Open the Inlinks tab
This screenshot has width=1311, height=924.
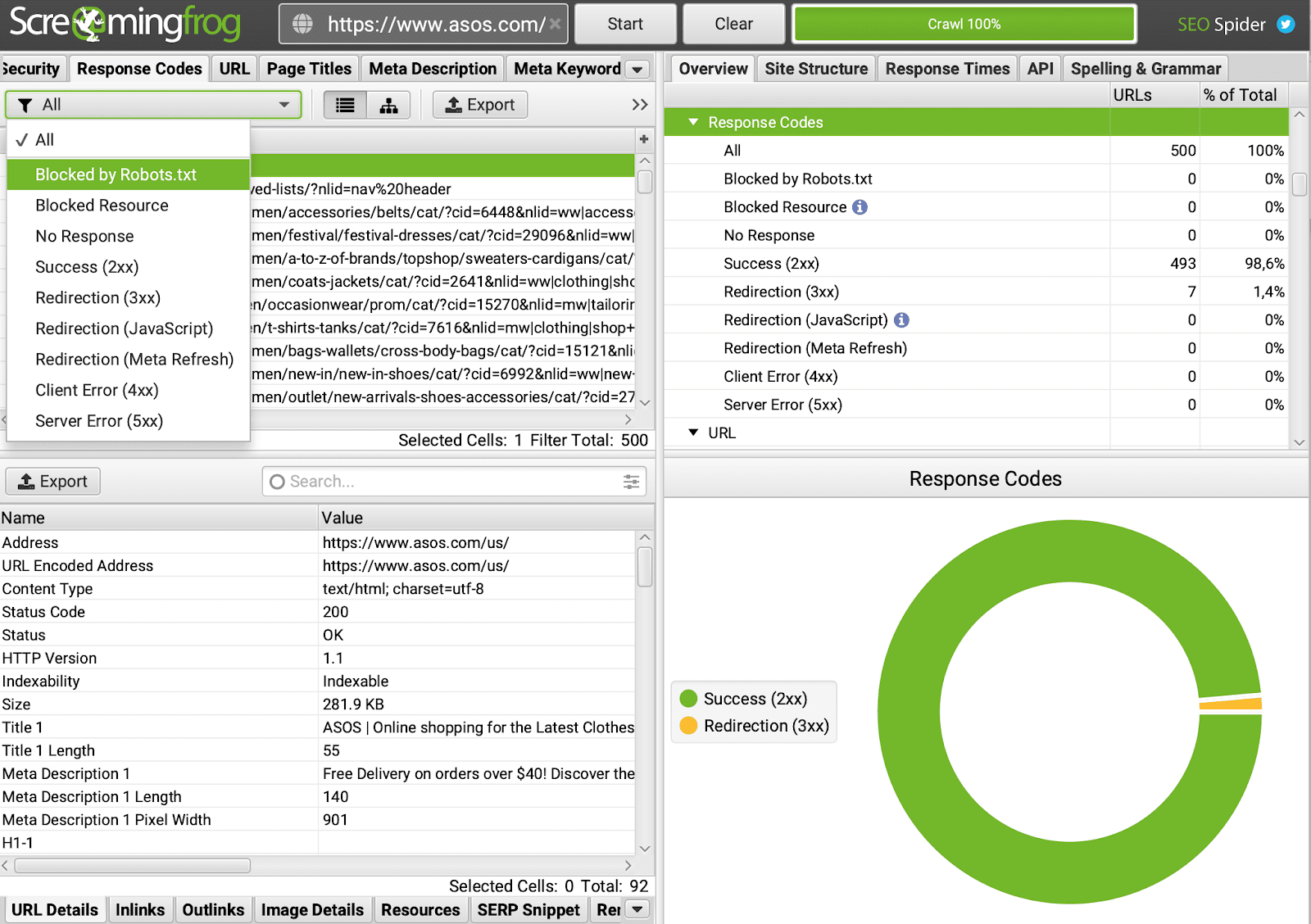click(x=140, y=909)
